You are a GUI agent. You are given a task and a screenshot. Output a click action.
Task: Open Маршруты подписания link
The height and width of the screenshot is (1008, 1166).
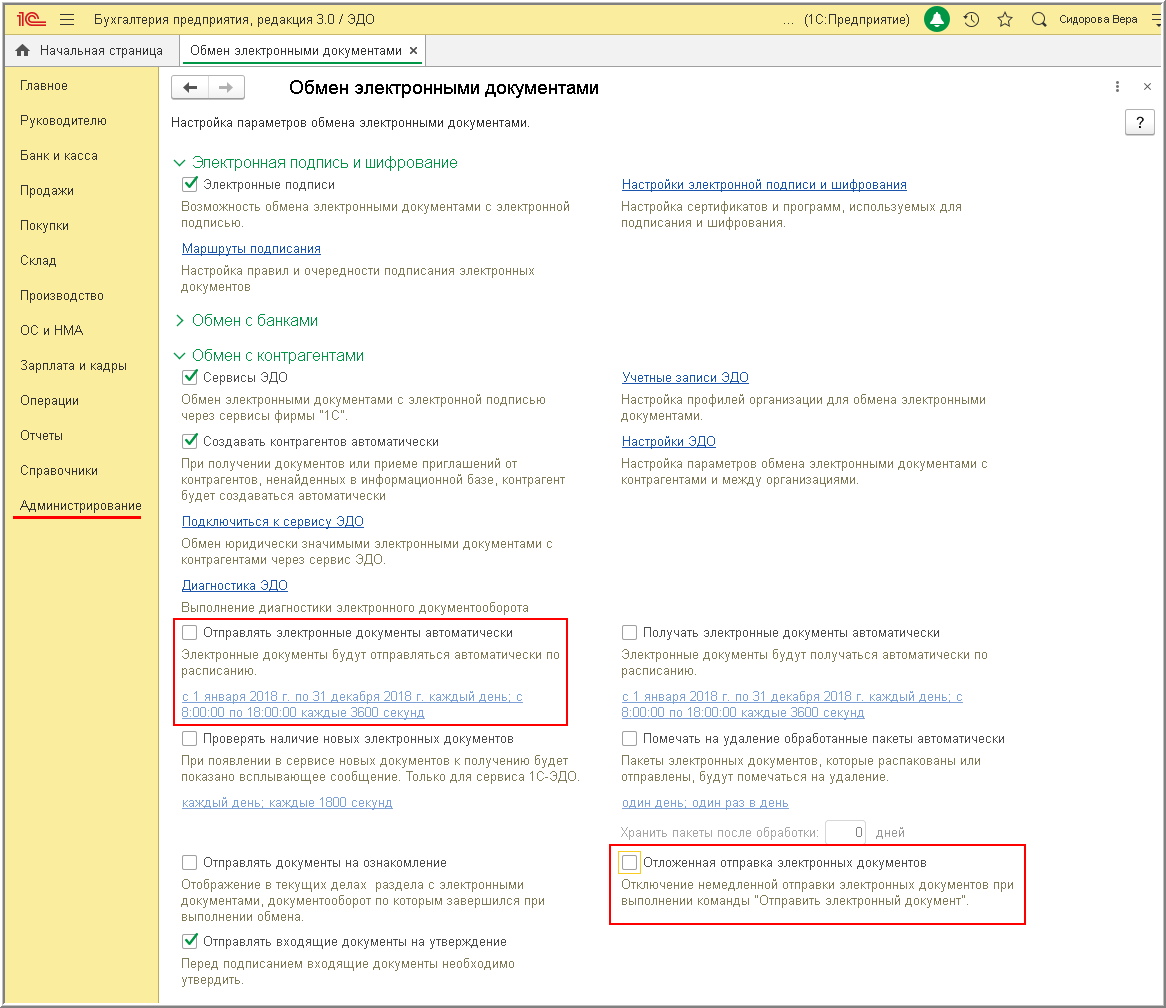point(251,248)
